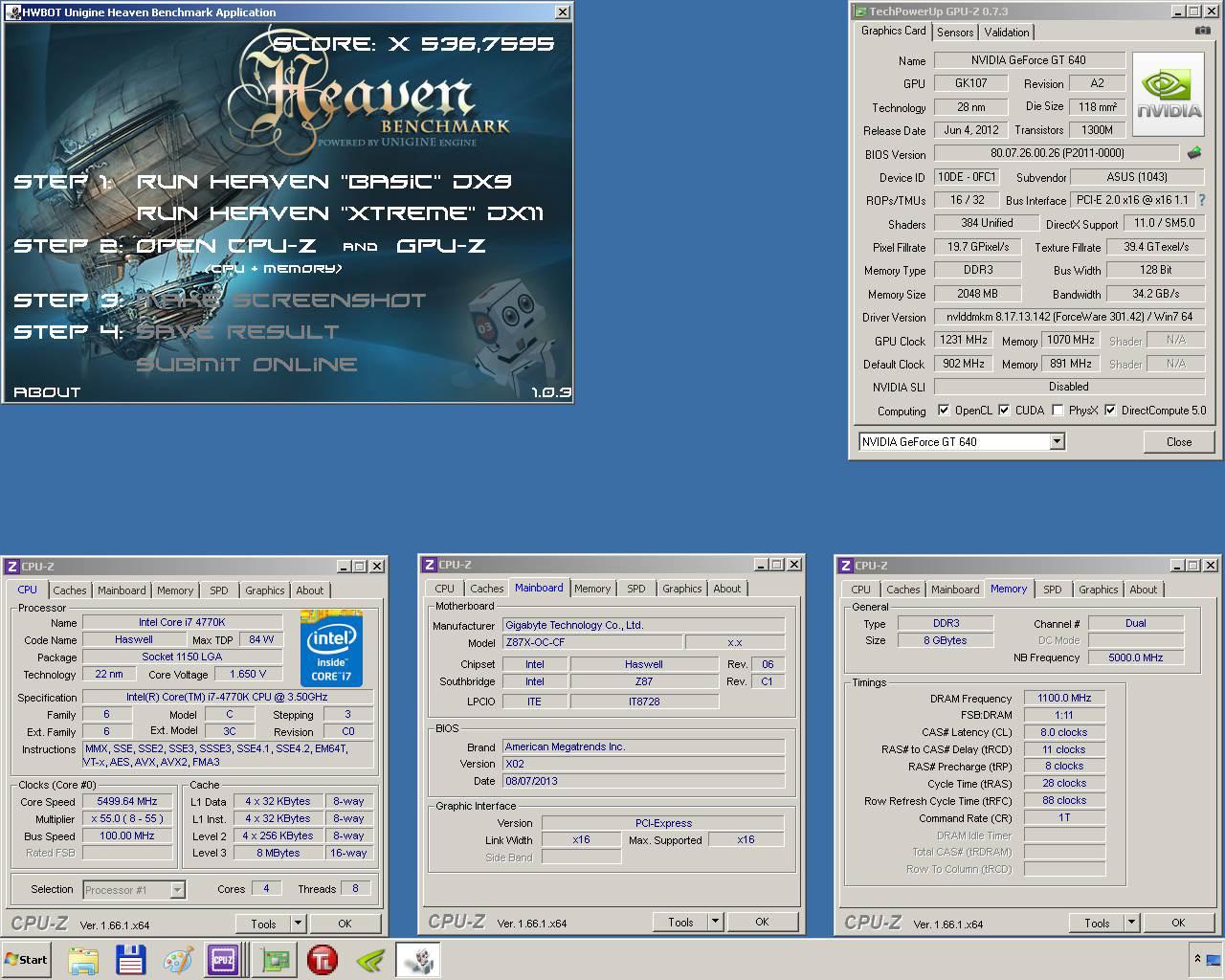Click the purple CPU-Z taskbar icon

click(223, 959)
